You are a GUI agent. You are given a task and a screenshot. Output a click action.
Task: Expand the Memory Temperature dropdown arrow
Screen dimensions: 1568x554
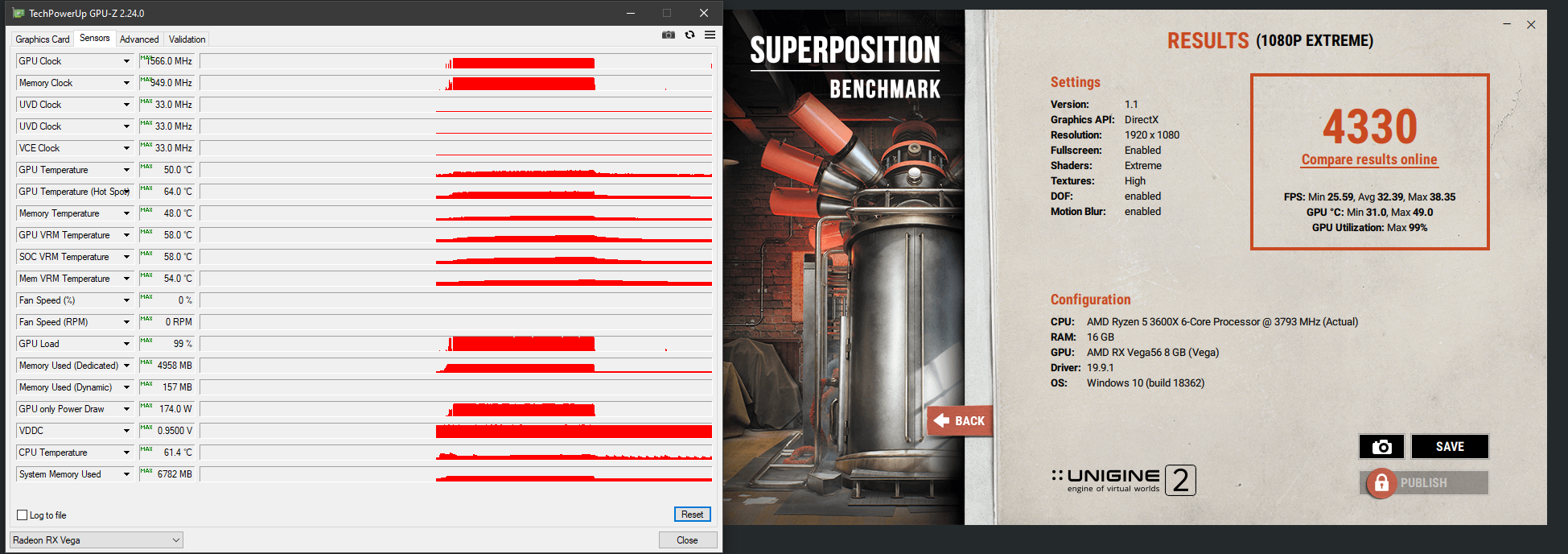[x=126, y=213]
